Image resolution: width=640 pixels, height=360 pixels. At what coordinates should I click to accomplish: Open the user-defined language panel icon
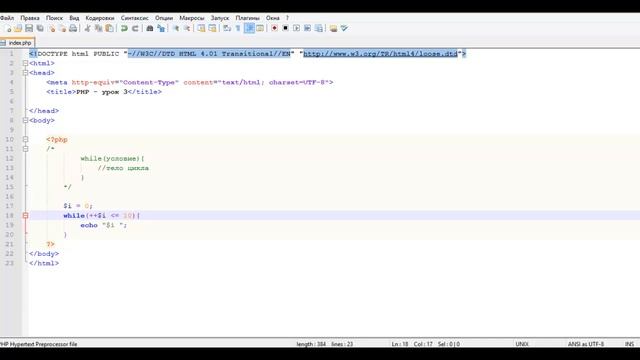tap(260, 28)
